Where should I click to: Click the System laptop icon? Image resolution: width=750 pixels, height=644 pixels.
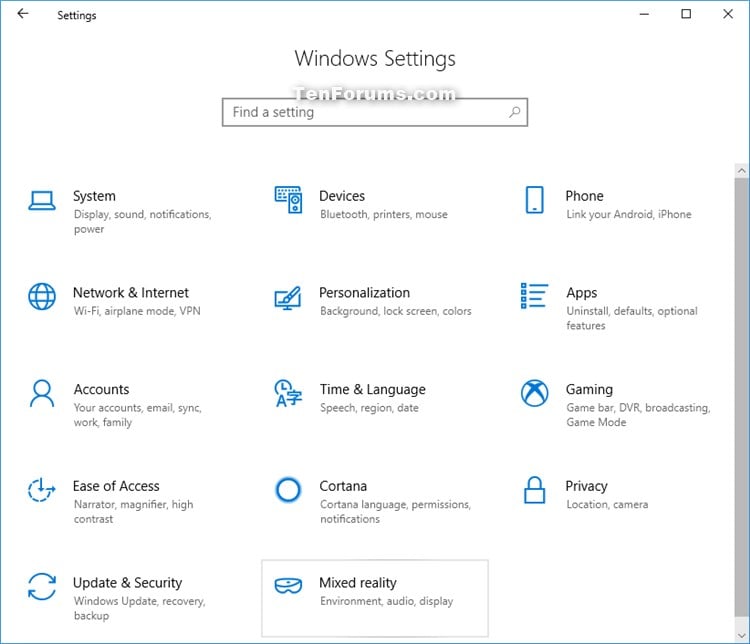pos(42,200)
